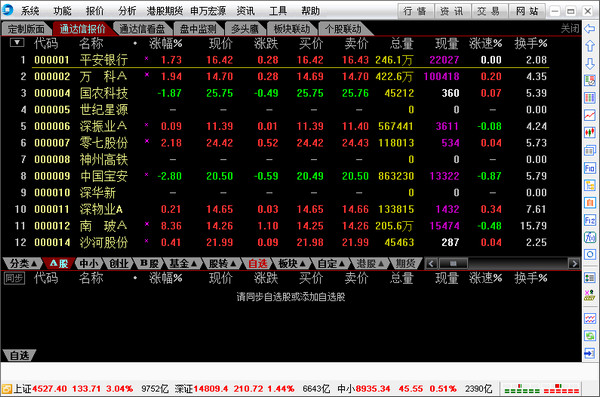Expand the 股转▲ tab menu

pos(222,263)
